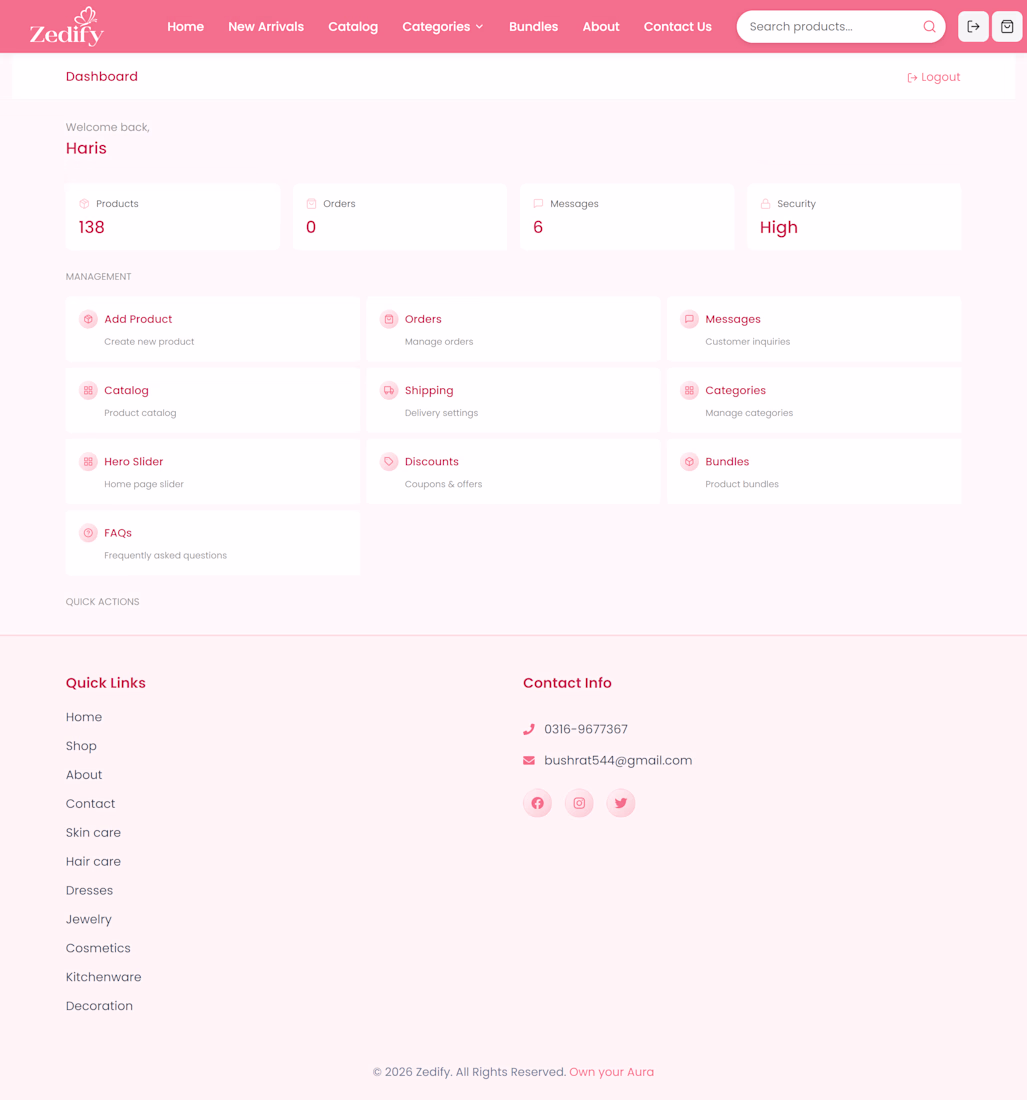
Task: Click the Security lock icon
Action: [765, 203]
